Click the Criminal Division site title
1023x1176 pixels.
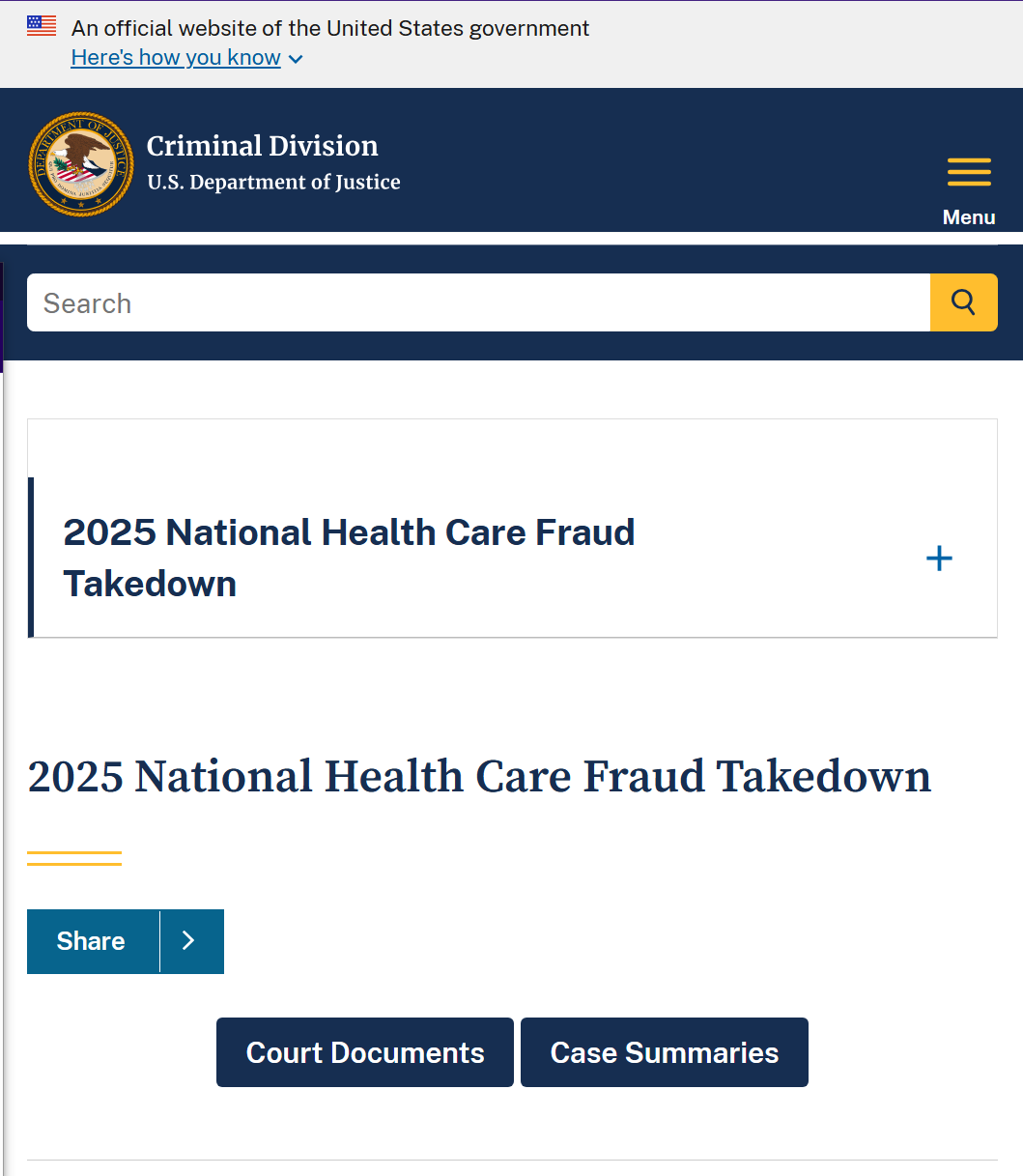[x=263, y=146]
